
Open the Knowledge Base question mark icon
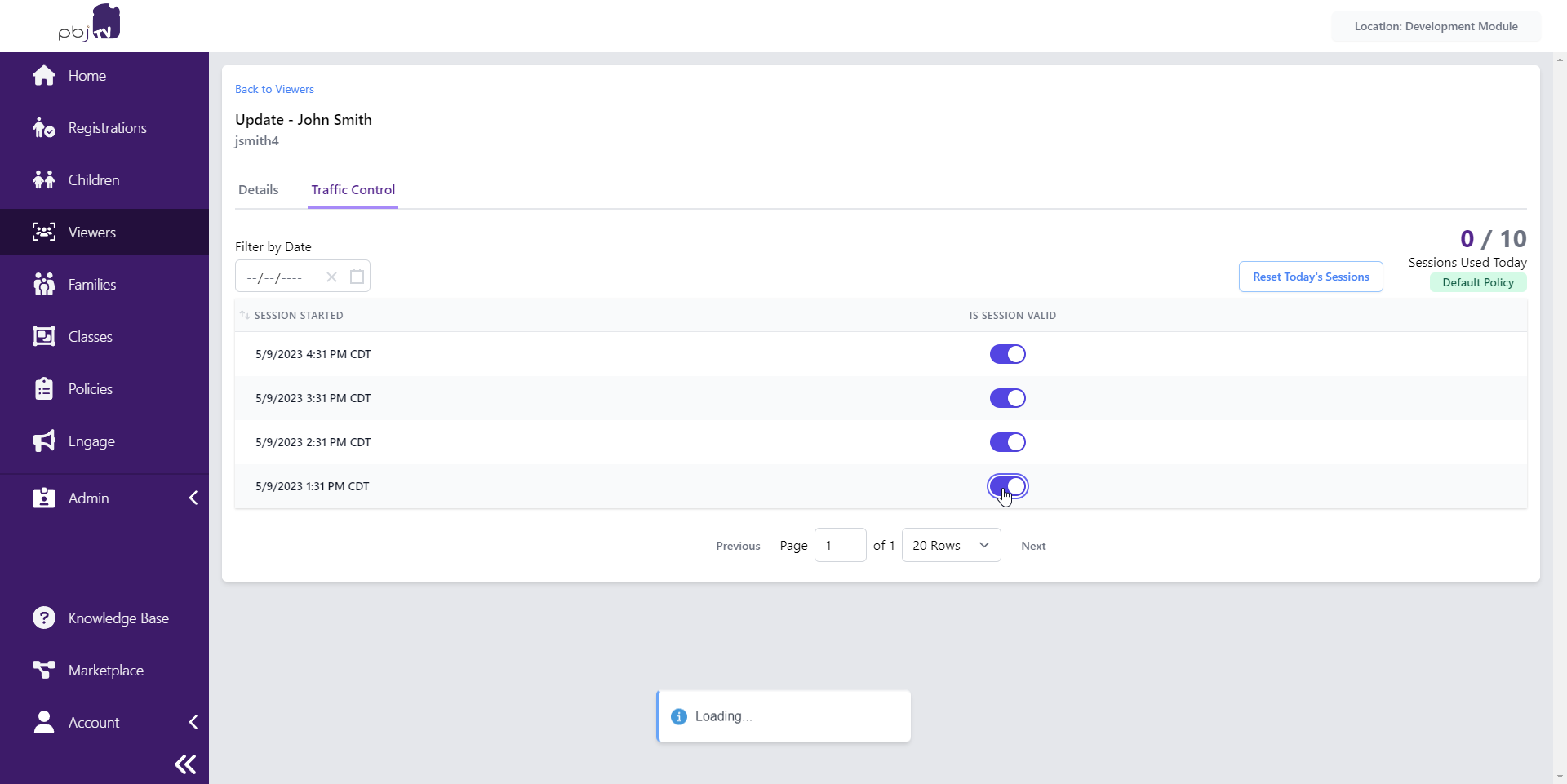(44, 618)
